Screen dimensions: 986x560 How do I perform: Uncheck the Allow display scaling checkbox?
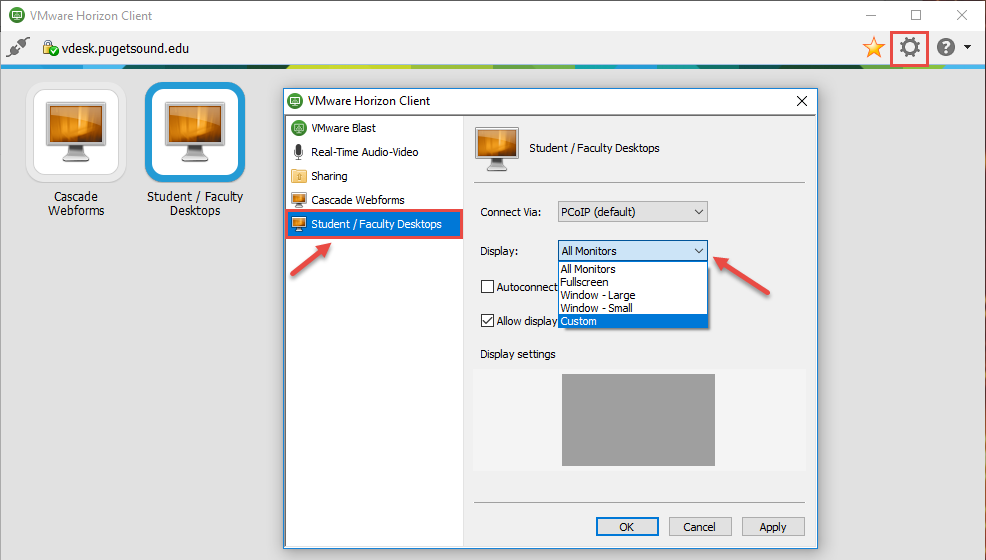pos(487,321)
